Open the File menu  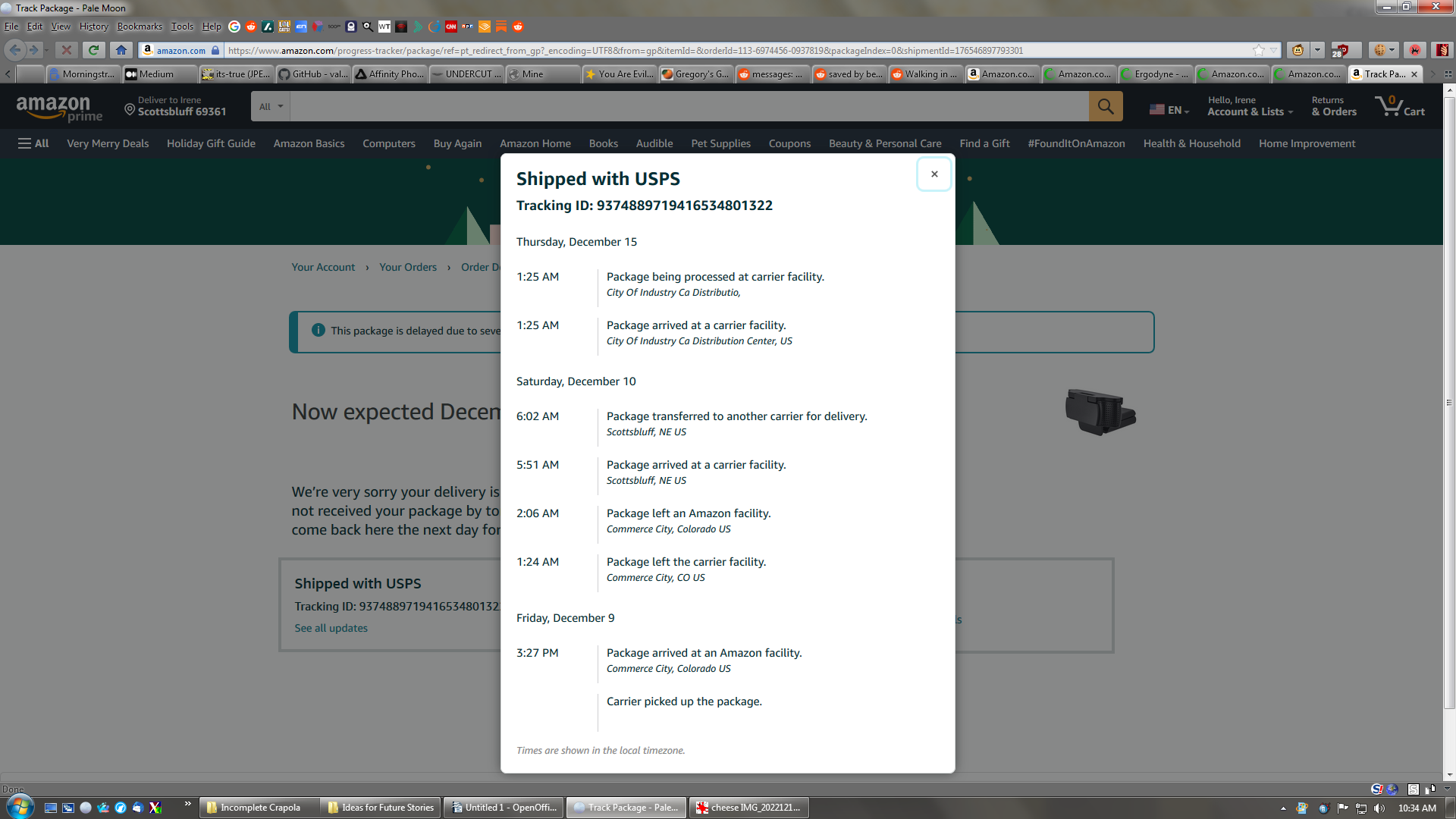11,27
